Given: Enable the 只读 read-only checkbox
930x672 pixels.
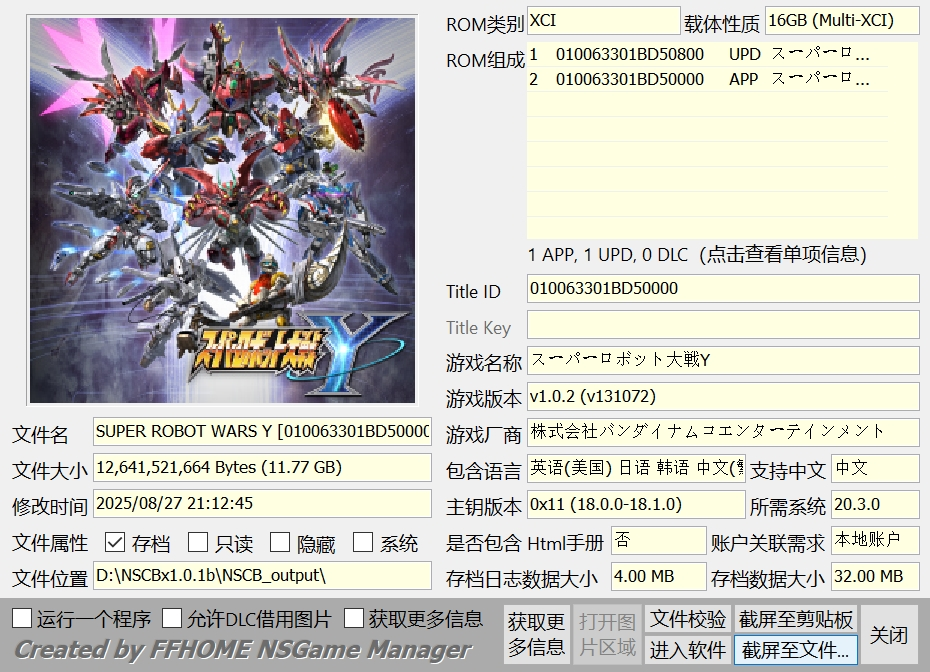Looking at the screenshot, I should pos(198,542).
